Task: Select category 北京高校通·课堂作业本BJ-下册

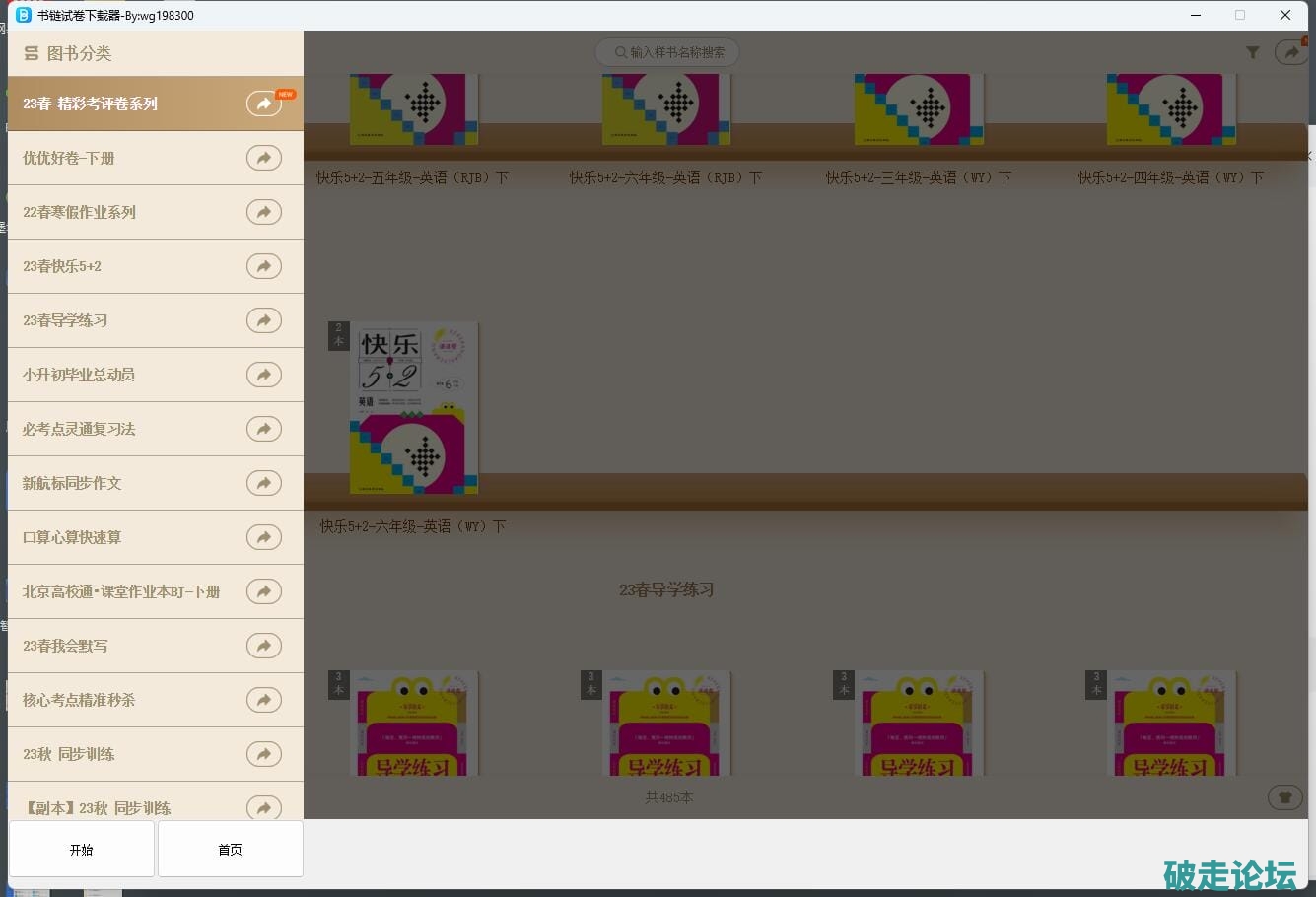Action: [156, 591]
